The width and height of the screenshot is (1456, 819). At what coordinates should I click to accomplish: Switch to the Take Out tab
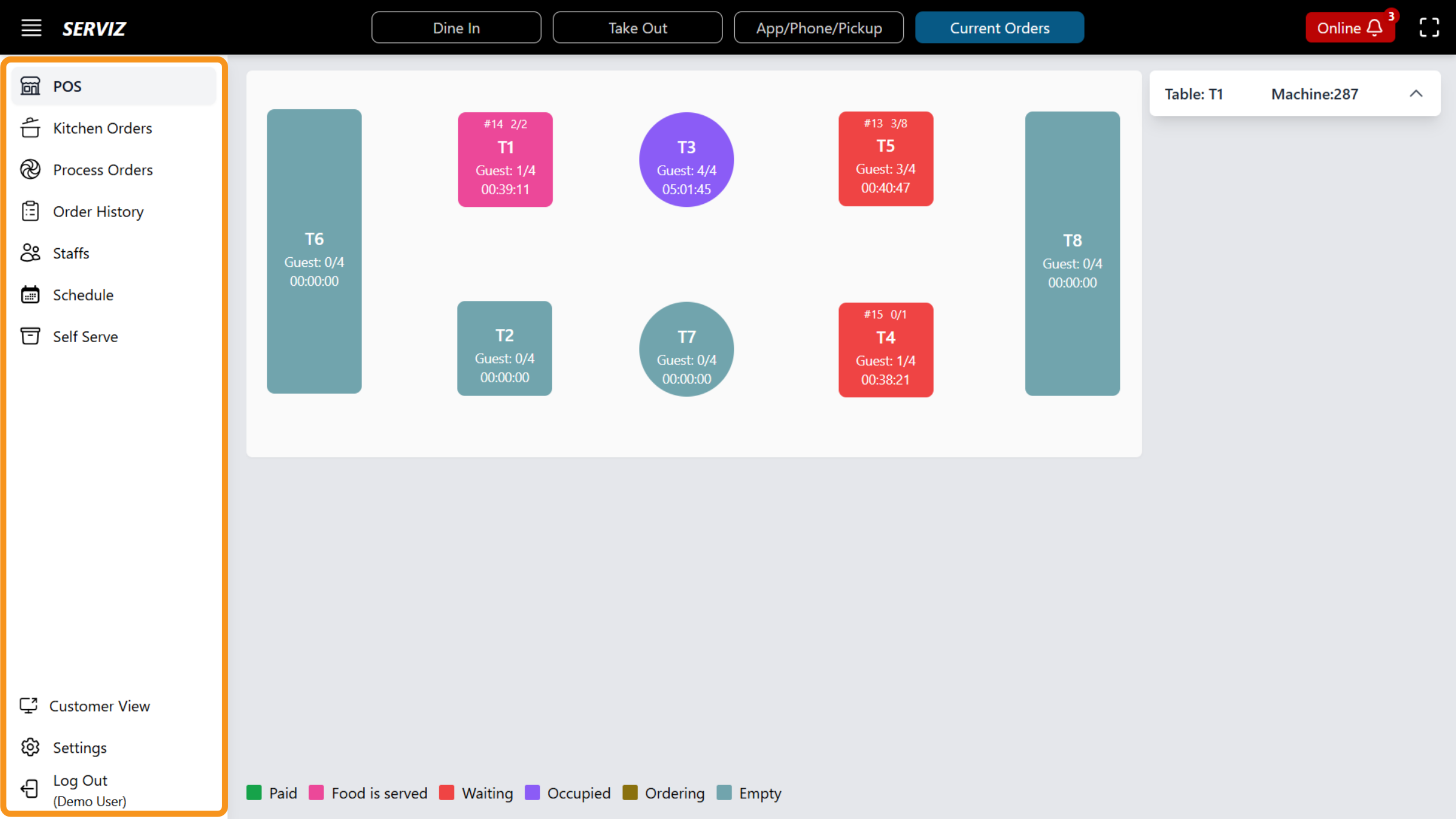point(638,27)
